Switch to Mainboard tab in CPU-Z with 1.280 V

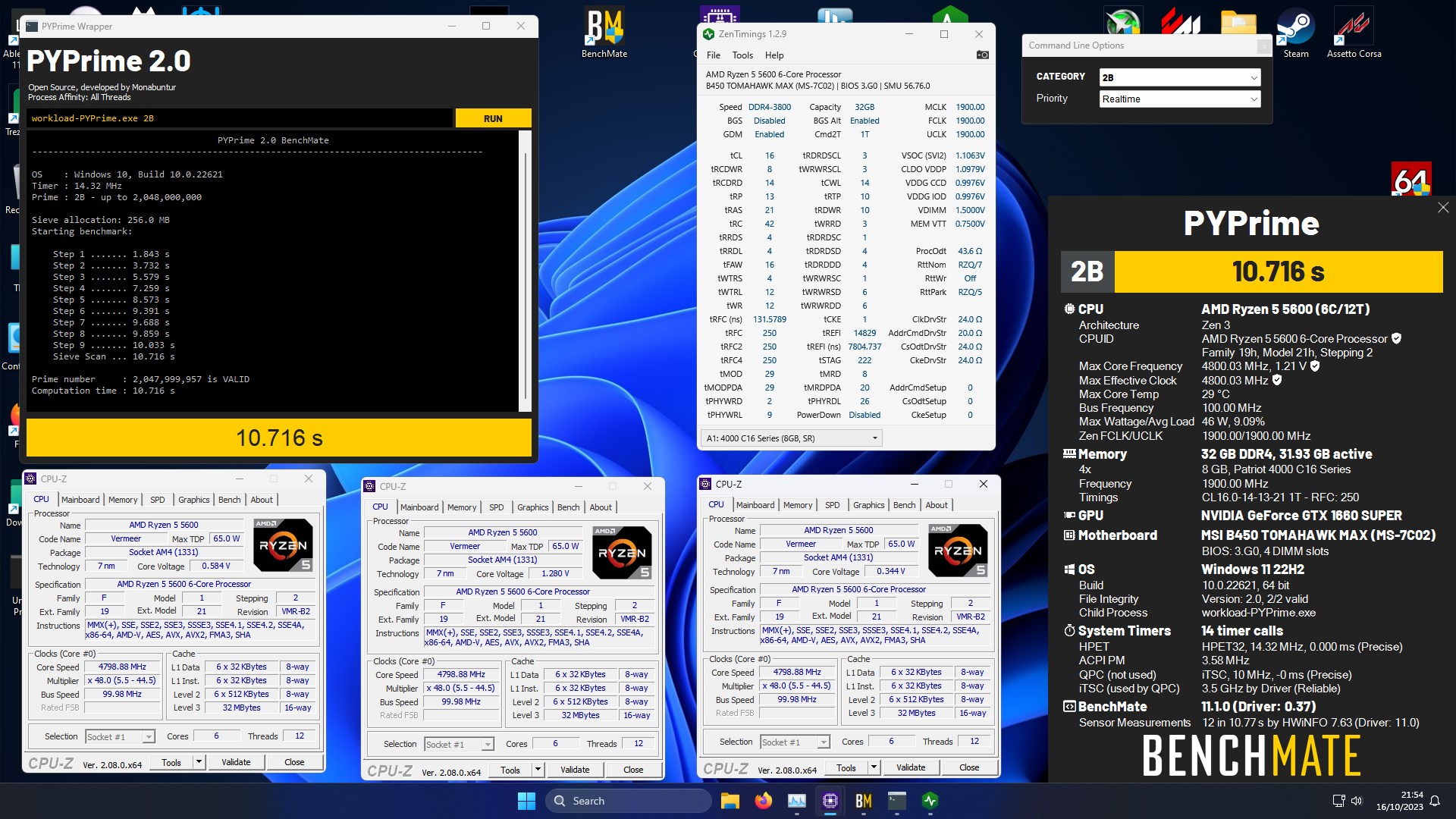point(419,507)
